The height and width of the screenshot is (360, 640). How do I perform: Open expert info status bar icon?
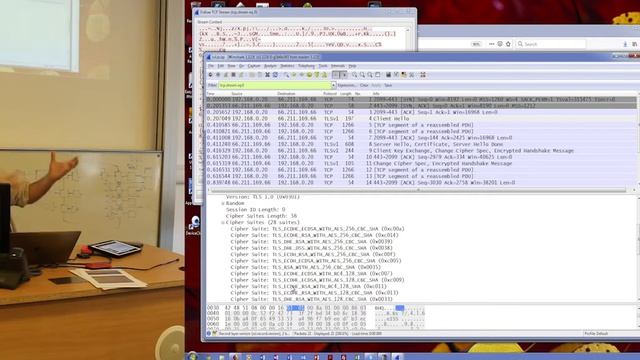[209, 333]
